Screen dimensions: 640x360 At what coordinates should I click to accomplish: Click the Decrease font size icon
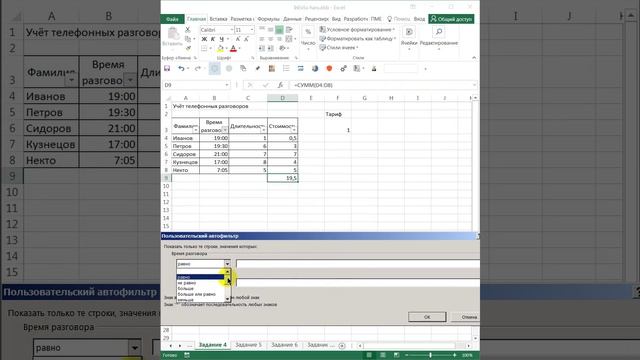click(x=246, y=39)
